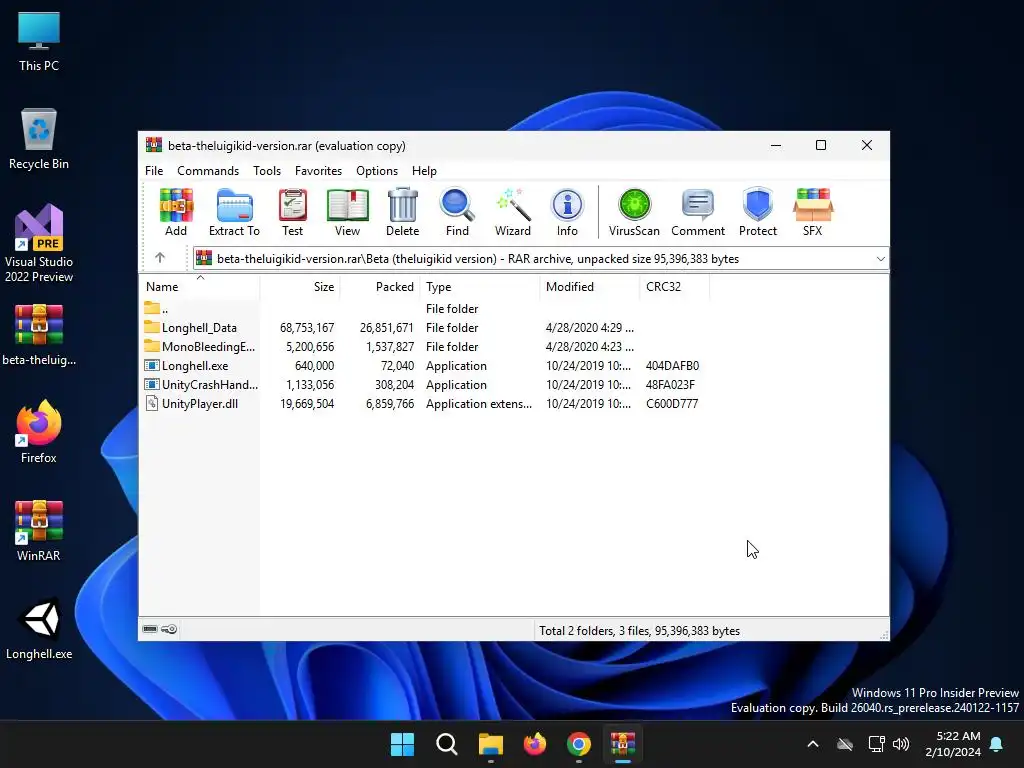Select Longhell.exe Unity icon on desktop
This screenshot has width=1024, height=768.
39,629
